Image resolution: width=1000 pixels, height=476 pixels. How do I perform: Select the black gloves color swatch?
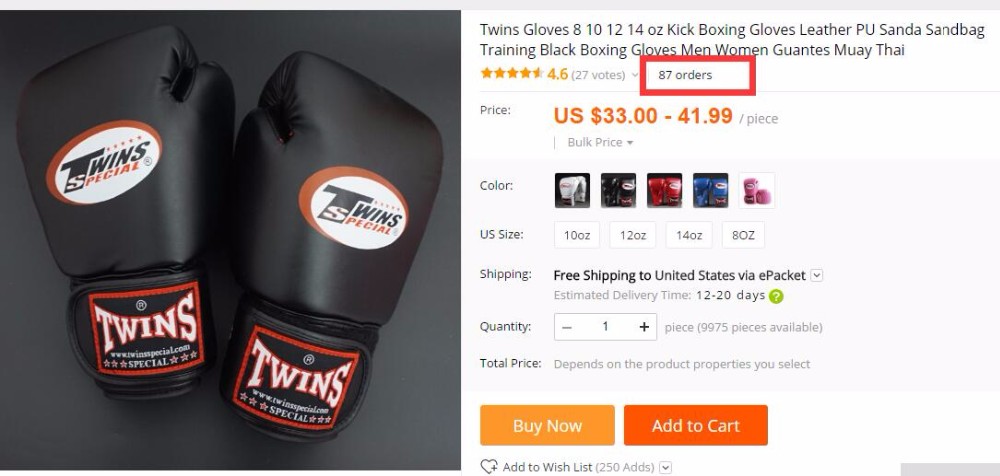point(618,190)
